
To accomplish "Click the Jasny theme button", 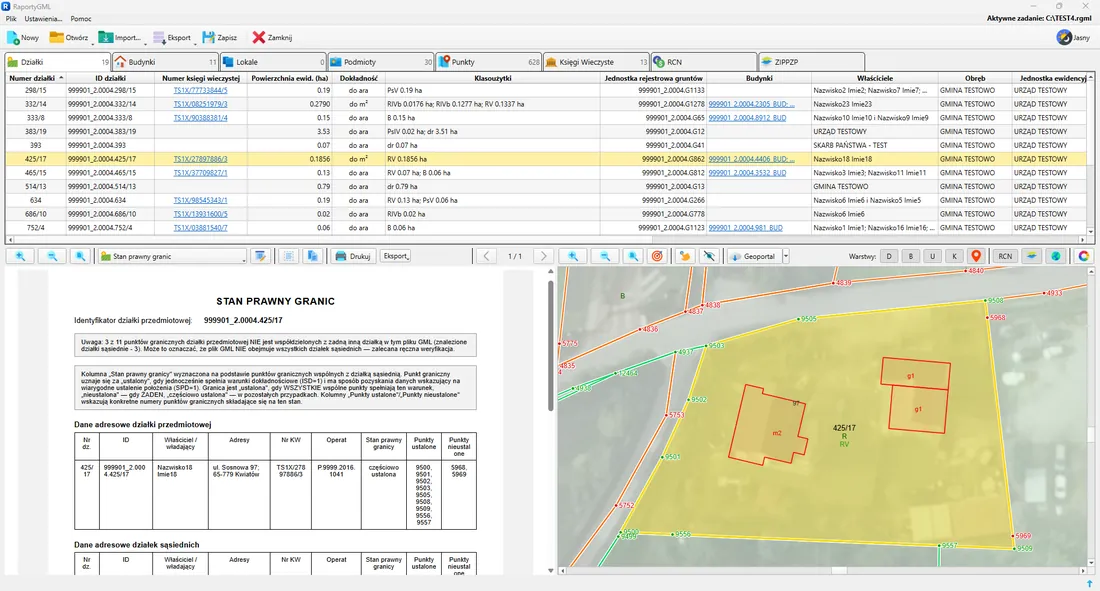I will click(x=1074, y=38).
